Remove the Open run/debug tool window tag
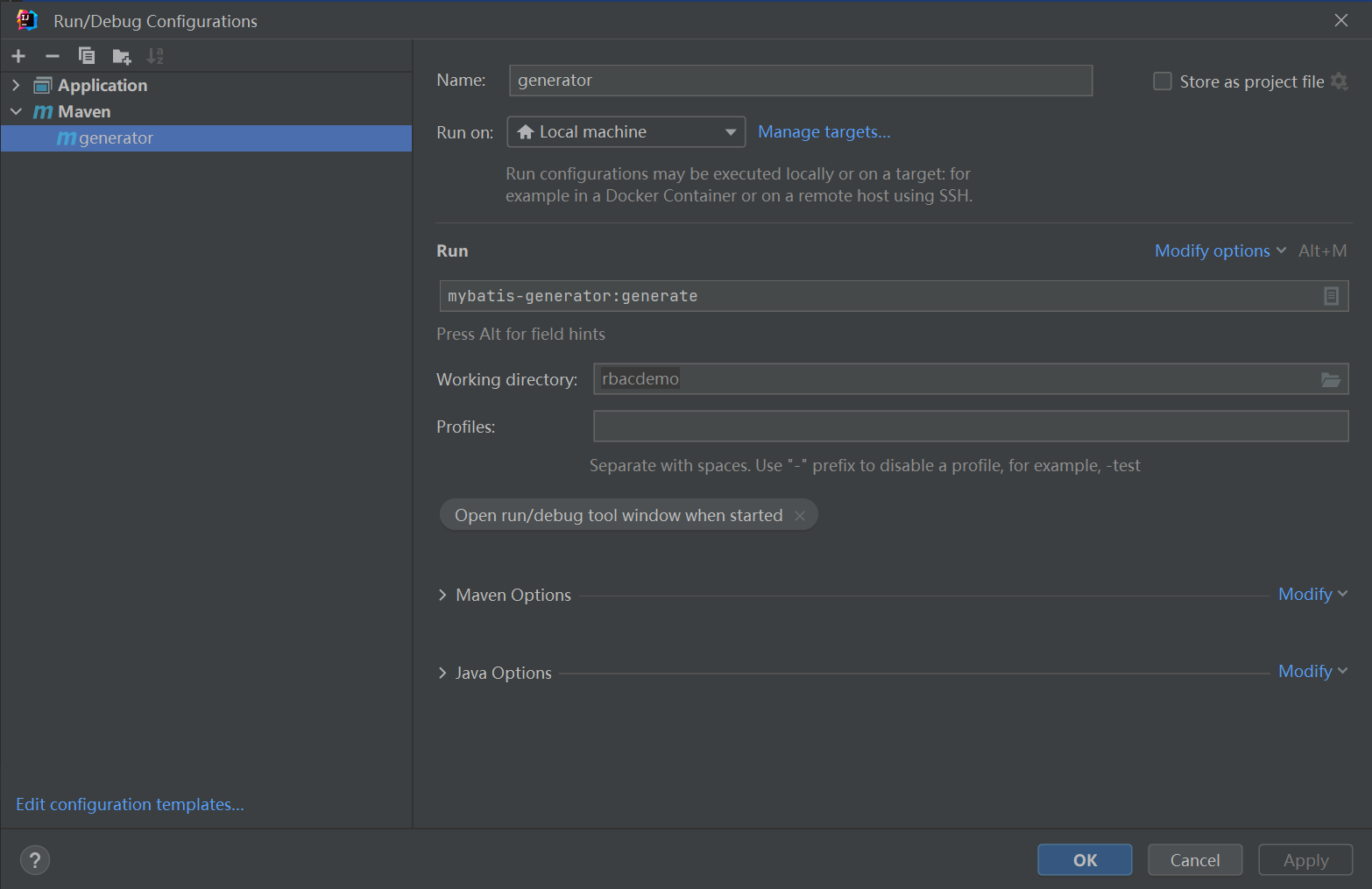The image size is (1372, 889). tap(800, 516)
